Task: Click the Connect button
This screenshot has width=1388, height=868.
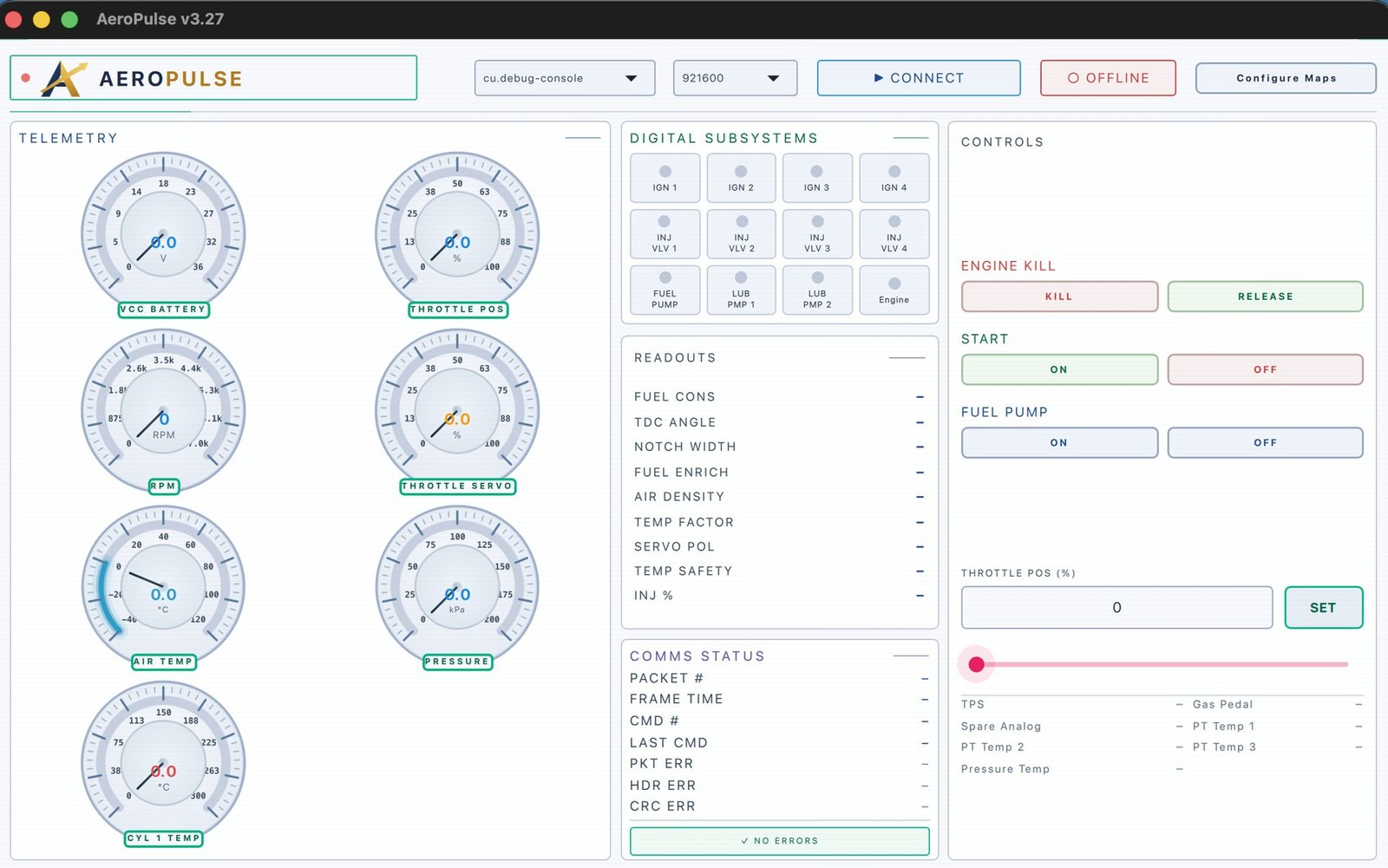Action: pos(919,78)
